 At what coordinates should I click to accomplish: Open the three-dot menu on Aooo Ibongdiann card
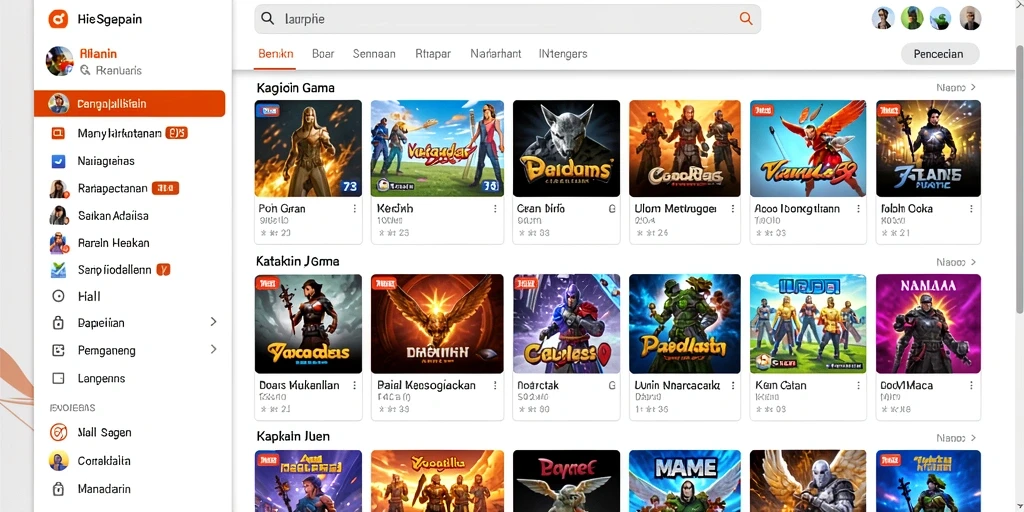click(x=857, y=209)
